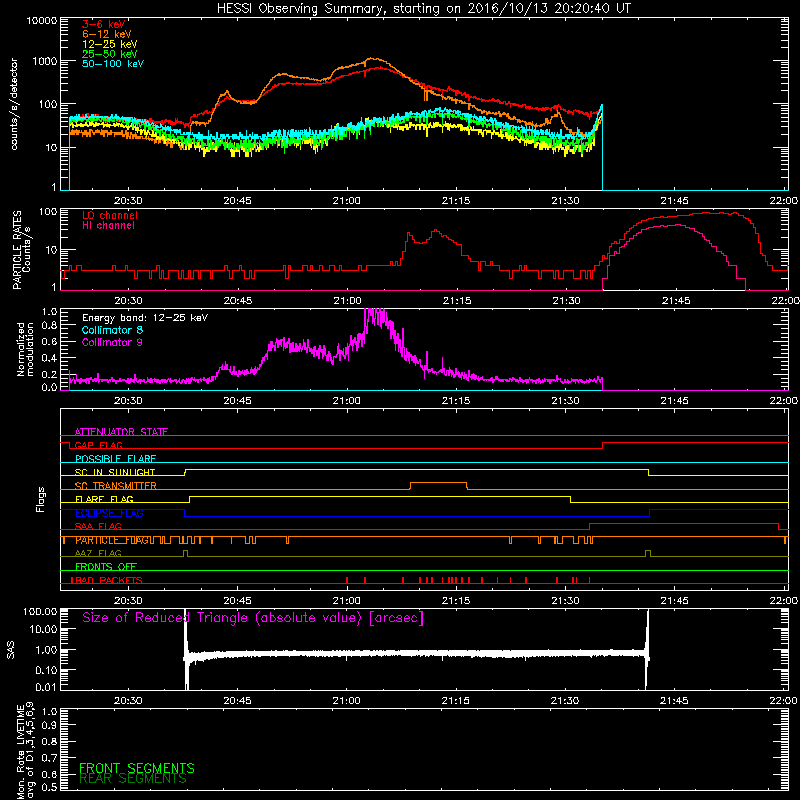
Task: Click the POSSIBLE FLARE flag label
Action: [116, 459]
